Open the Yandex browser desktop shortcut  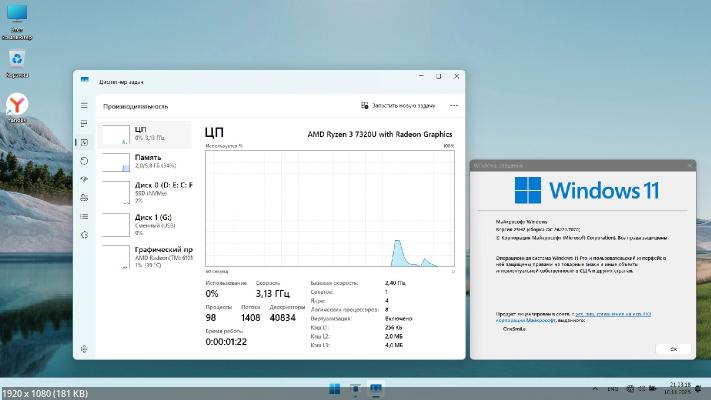17,106
